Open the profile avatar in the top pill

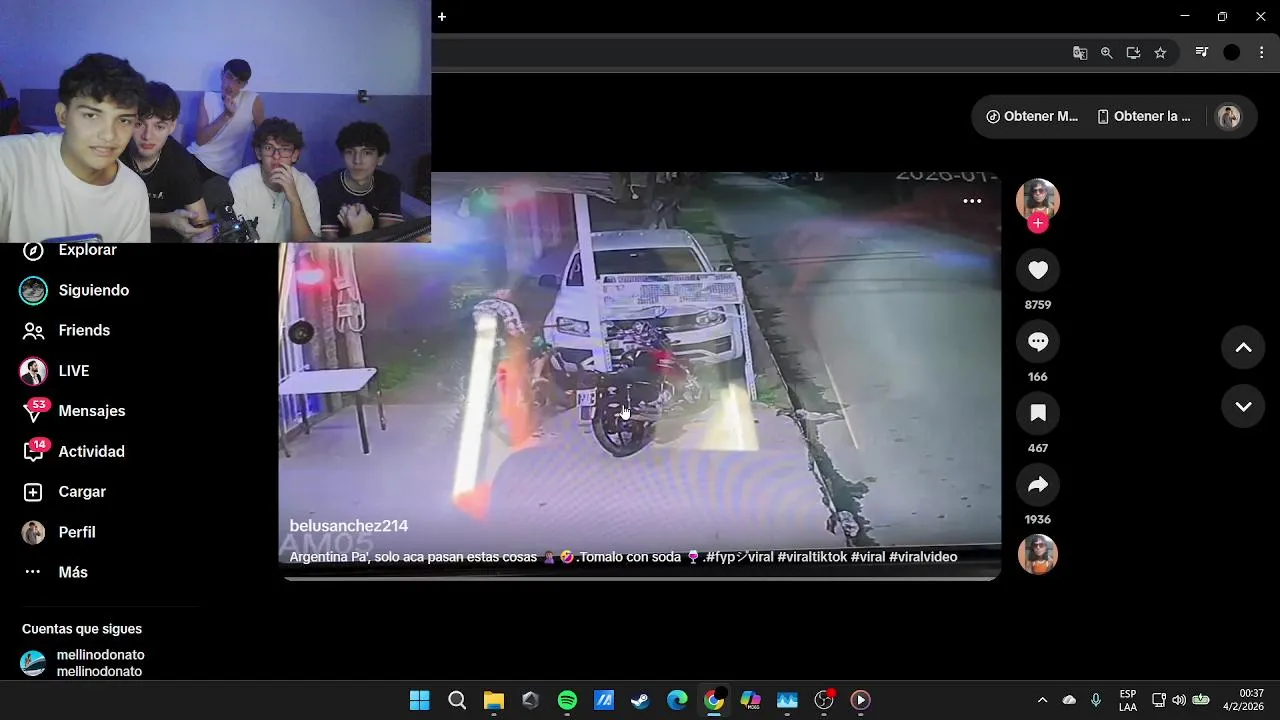[1228, 117]
